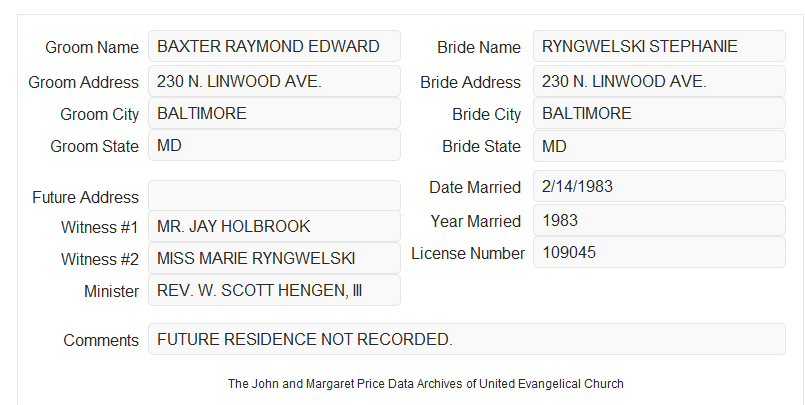
Task: Click the Comments text field
Action: 467,339
